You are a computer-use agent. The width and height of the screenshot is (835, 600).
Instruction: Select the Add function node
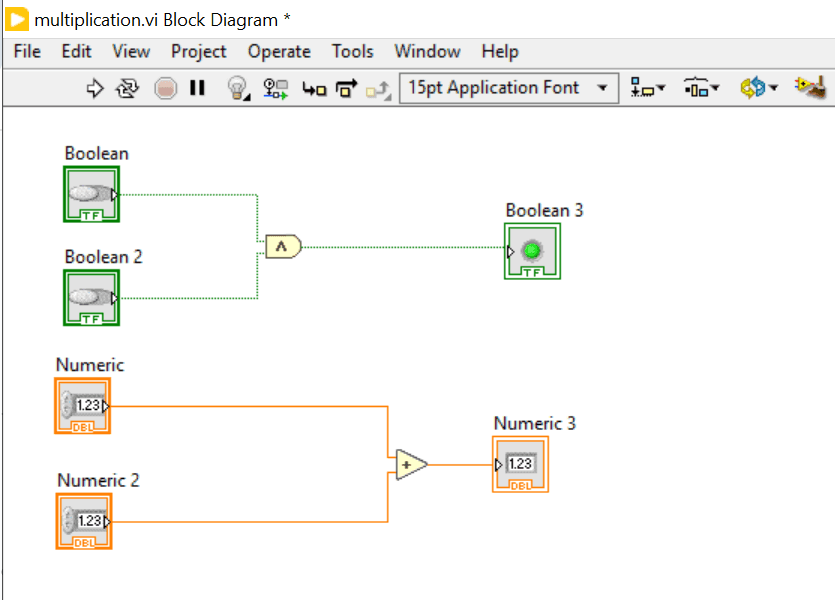[410, 464]
